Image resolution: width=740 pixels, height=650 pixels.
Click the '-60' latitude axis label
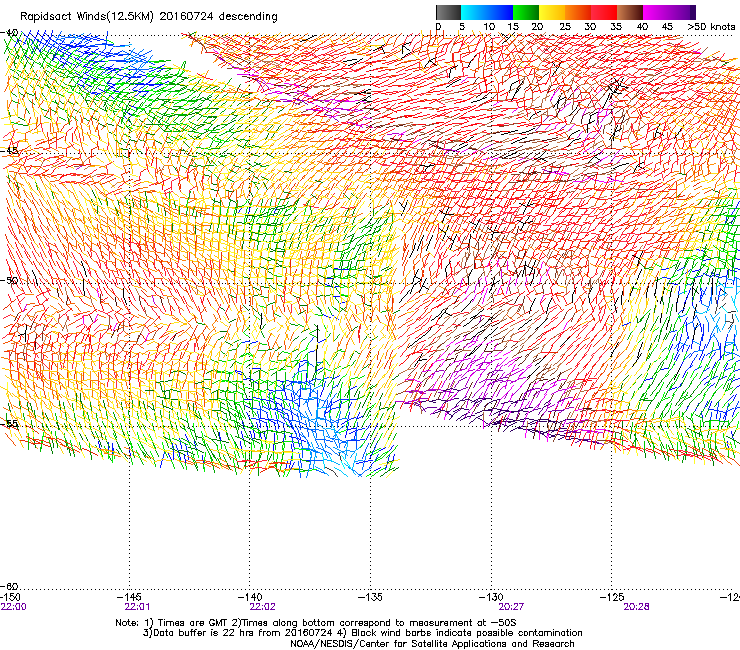pyautogui.click(x=9, y=586)
